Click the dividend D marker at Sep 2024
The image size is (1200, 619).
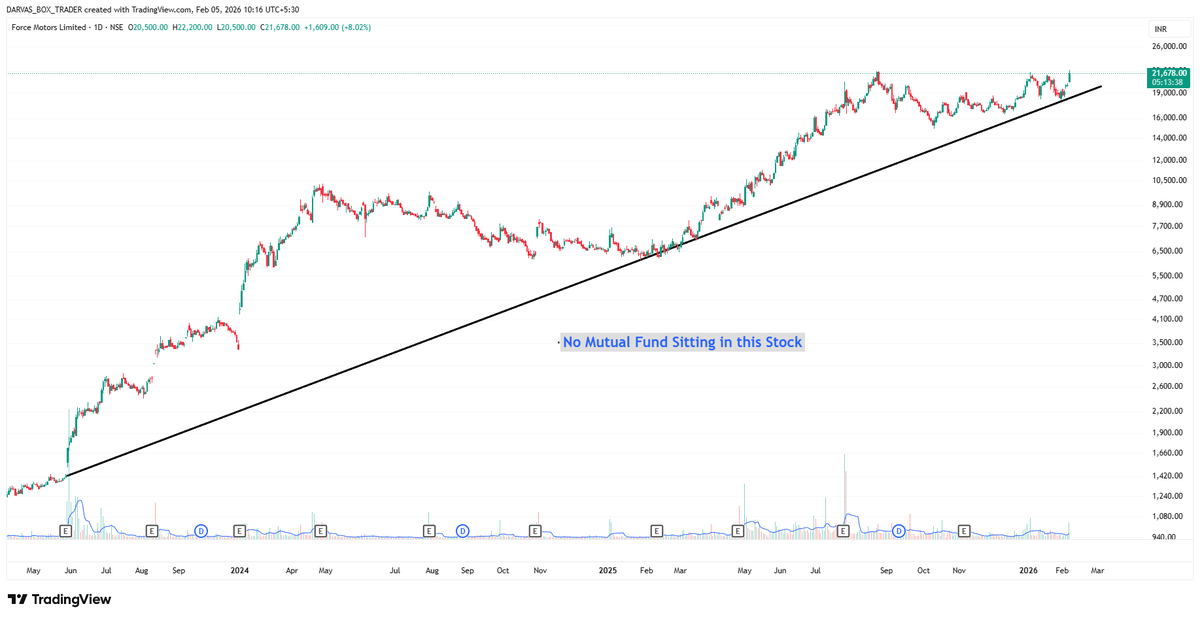click(463, 530)
